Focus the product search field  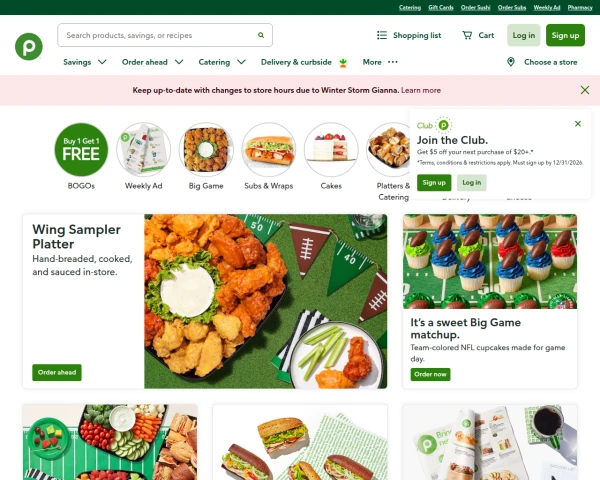pos(165,35)
